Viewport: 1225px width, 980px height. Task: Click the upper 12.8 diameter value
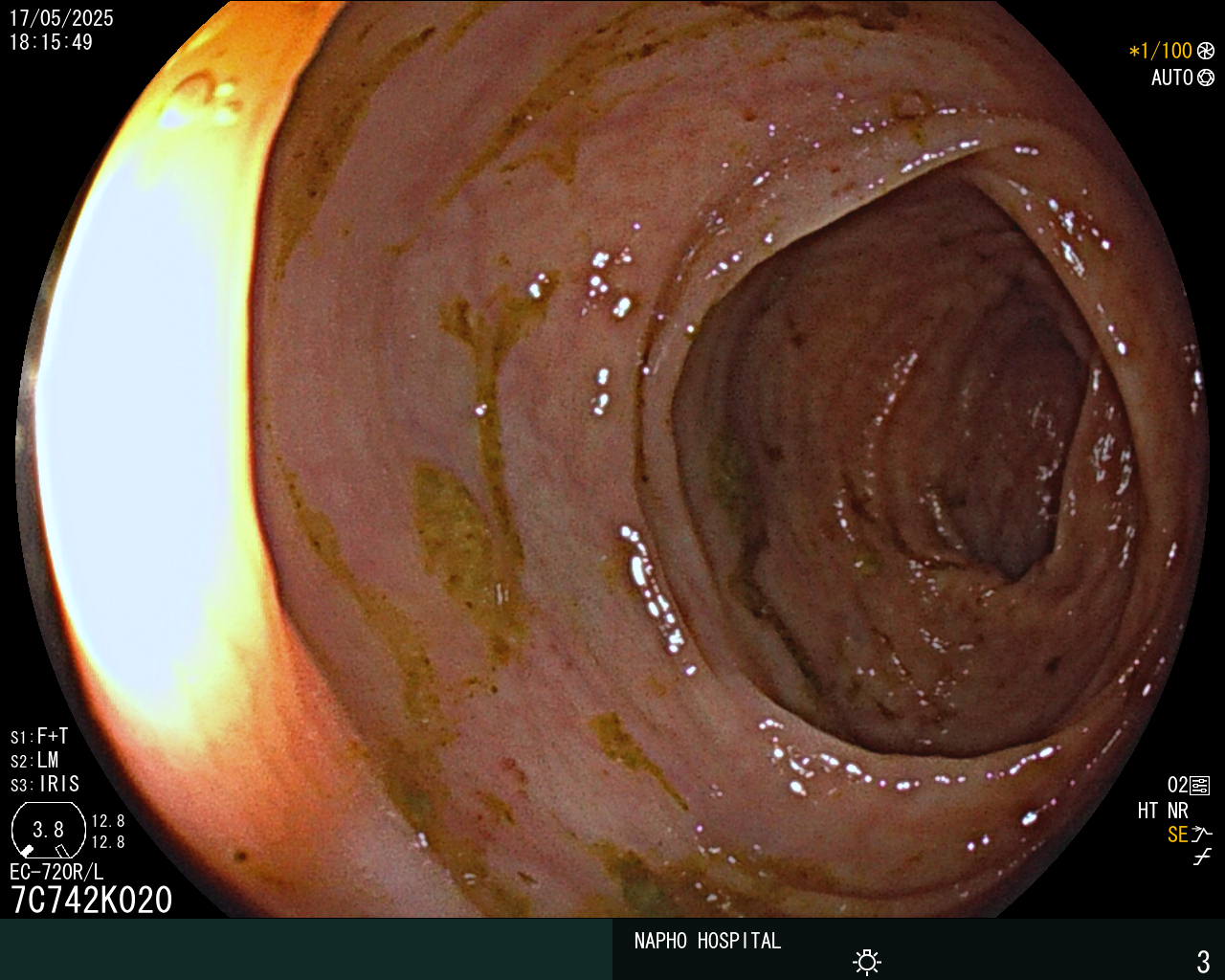pos(108,821)
